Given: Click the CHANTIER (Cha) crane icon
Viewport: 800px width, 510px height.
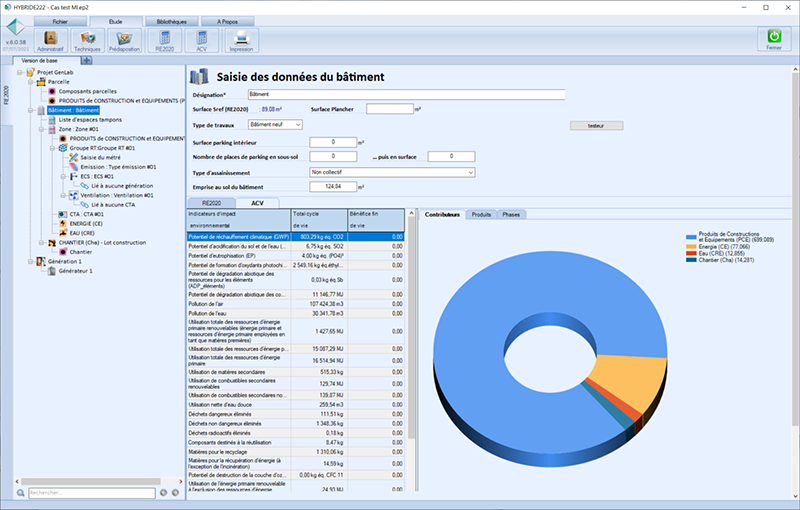Looking at the screenshot, I should (x=52, y=243).
